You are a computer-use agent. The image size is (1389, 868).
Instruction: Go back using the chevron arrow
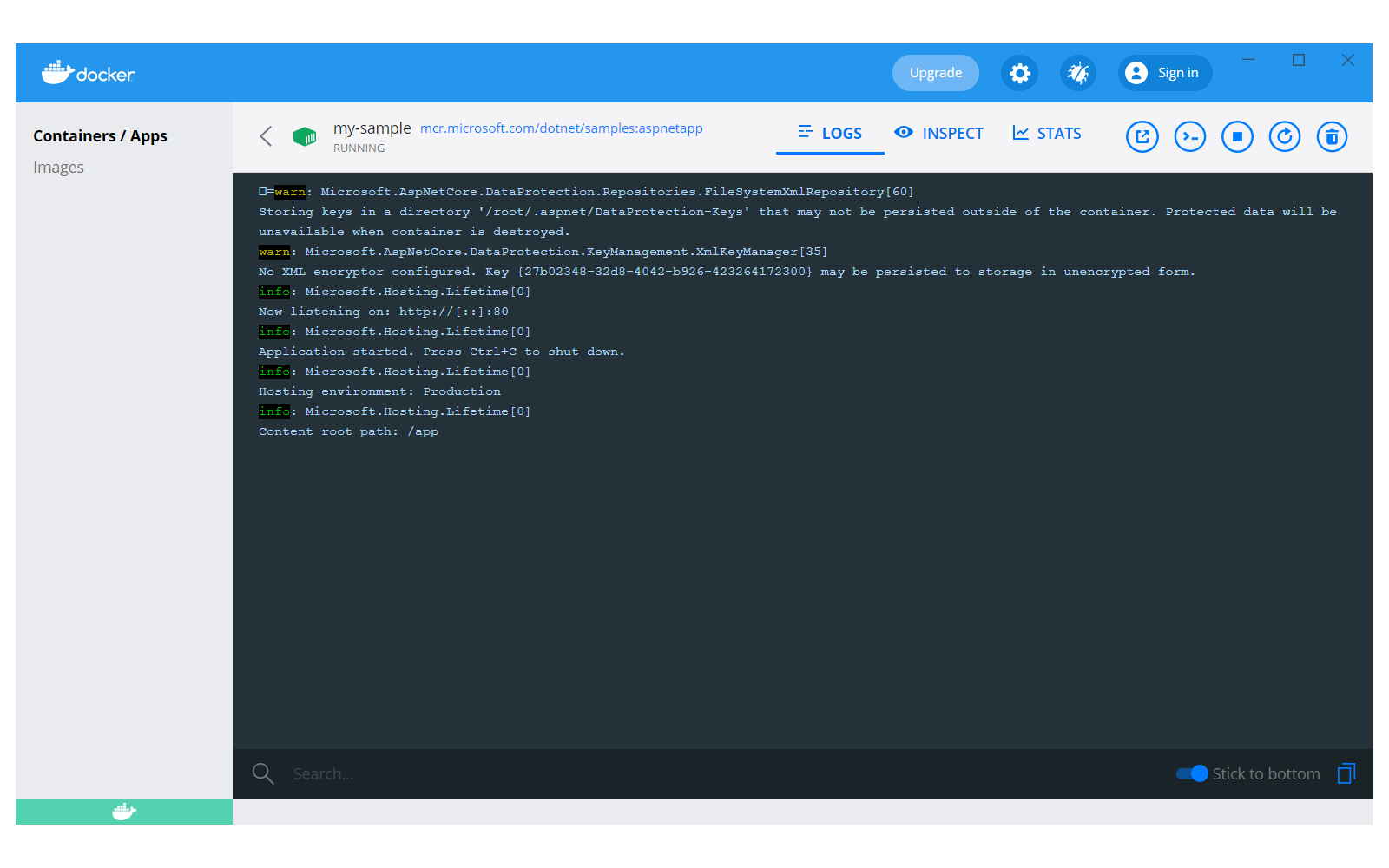click(266, 136)
